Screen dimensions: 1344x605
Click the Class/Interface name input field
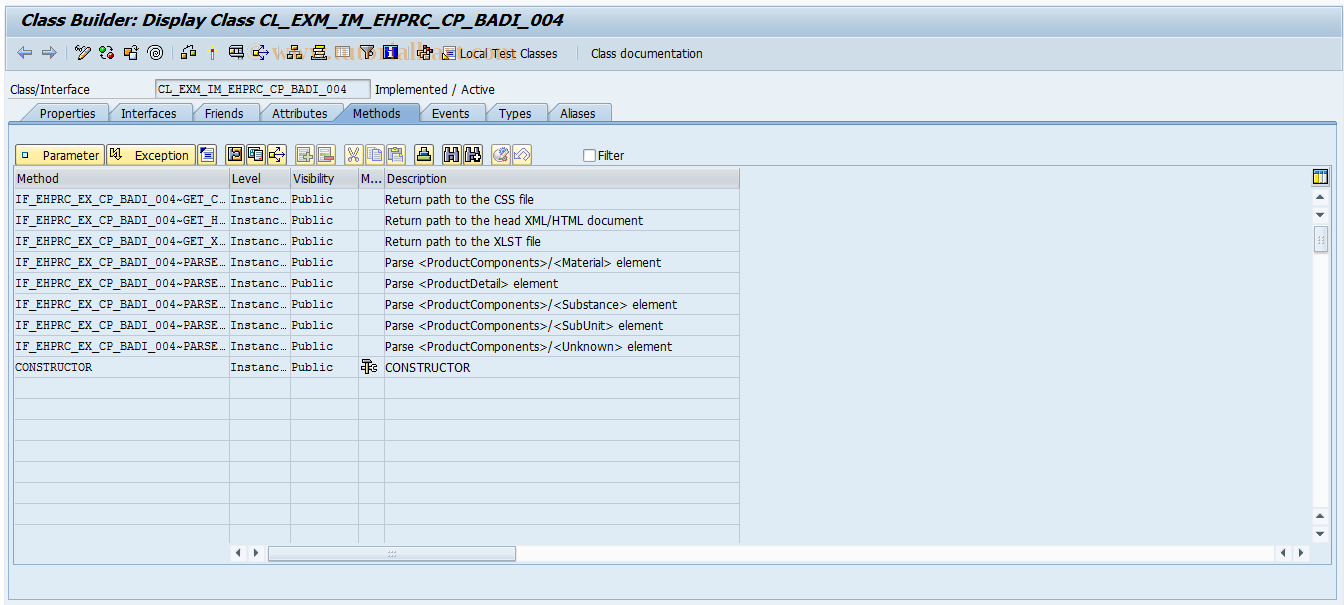[263, 89]
